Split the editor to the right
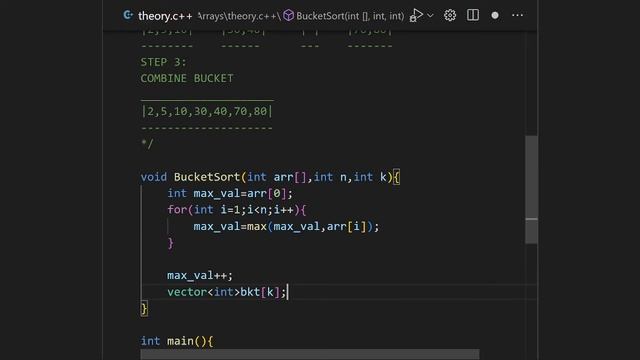The height and width of the screenshot is (360, 640). [473, 15]
